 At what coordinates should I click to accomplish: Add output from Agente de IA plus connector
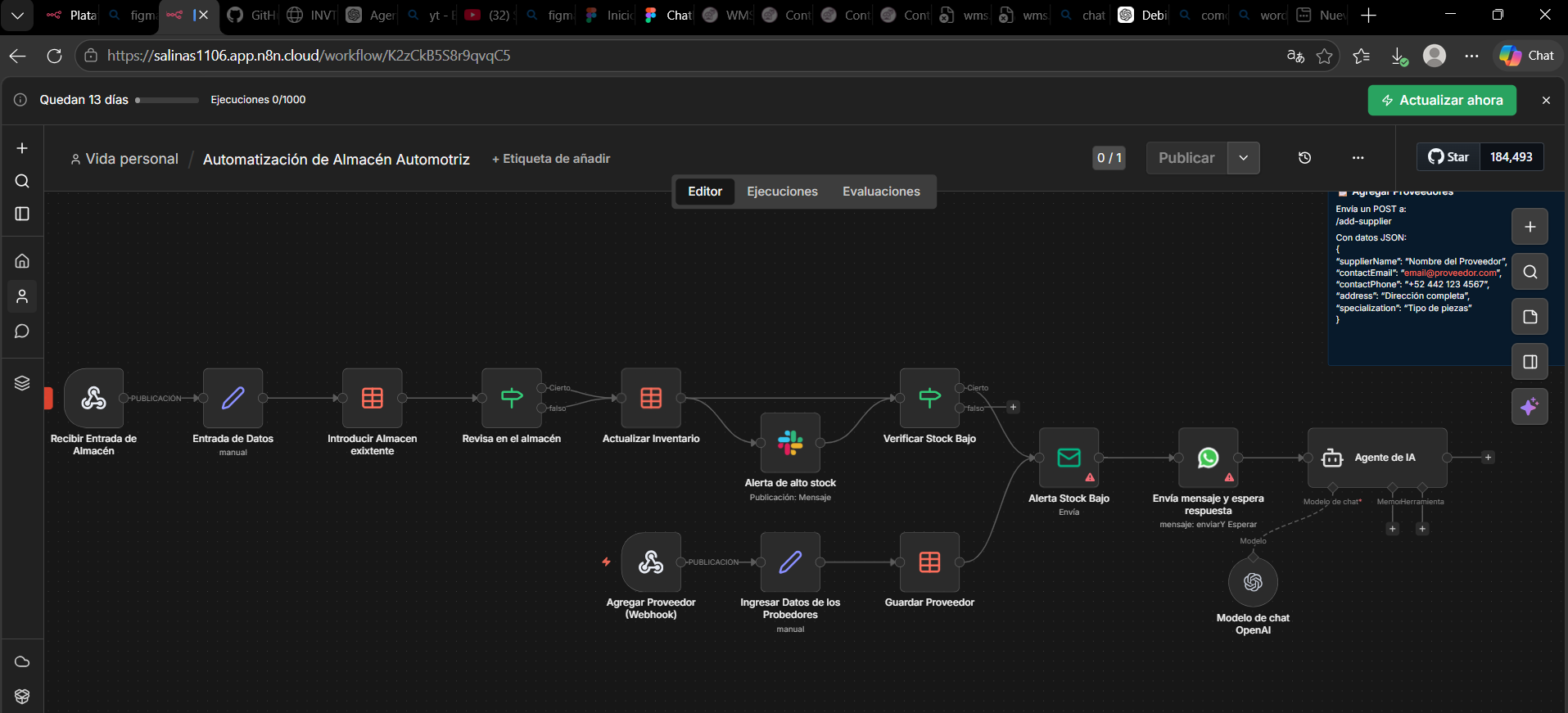click(x=1489, y=458)
